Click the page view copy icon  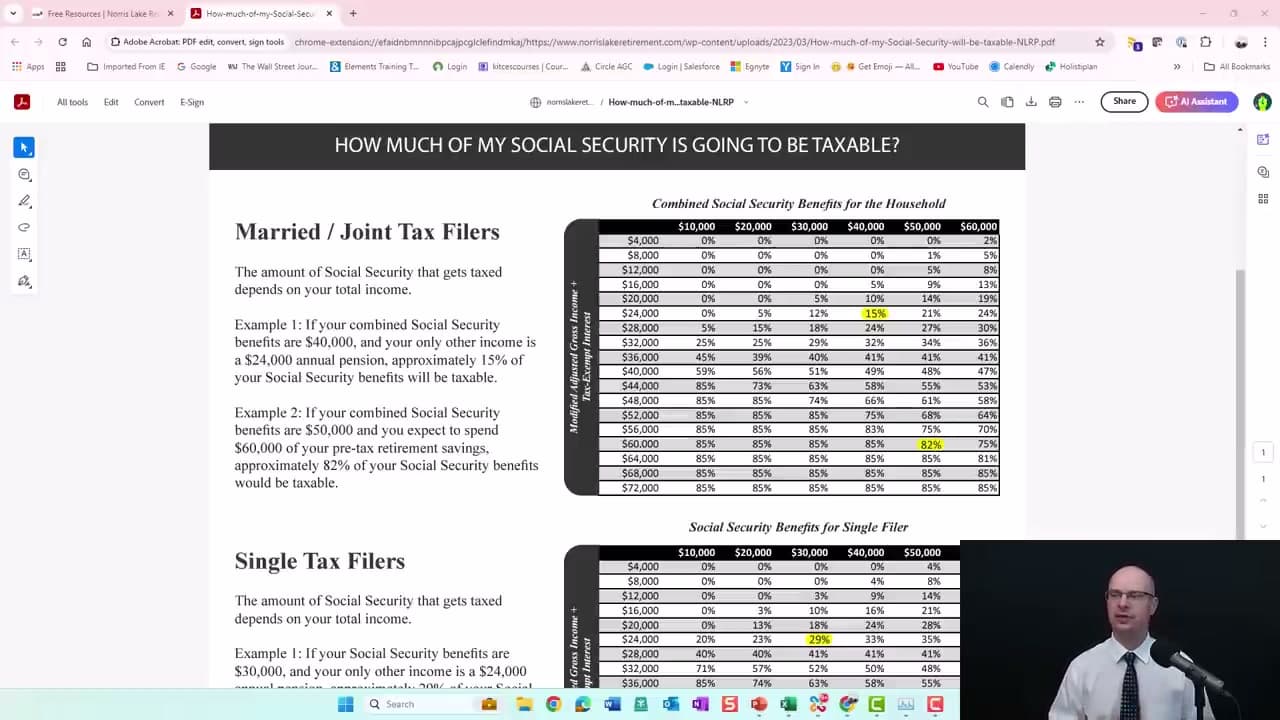click(x=1007, y=101)
